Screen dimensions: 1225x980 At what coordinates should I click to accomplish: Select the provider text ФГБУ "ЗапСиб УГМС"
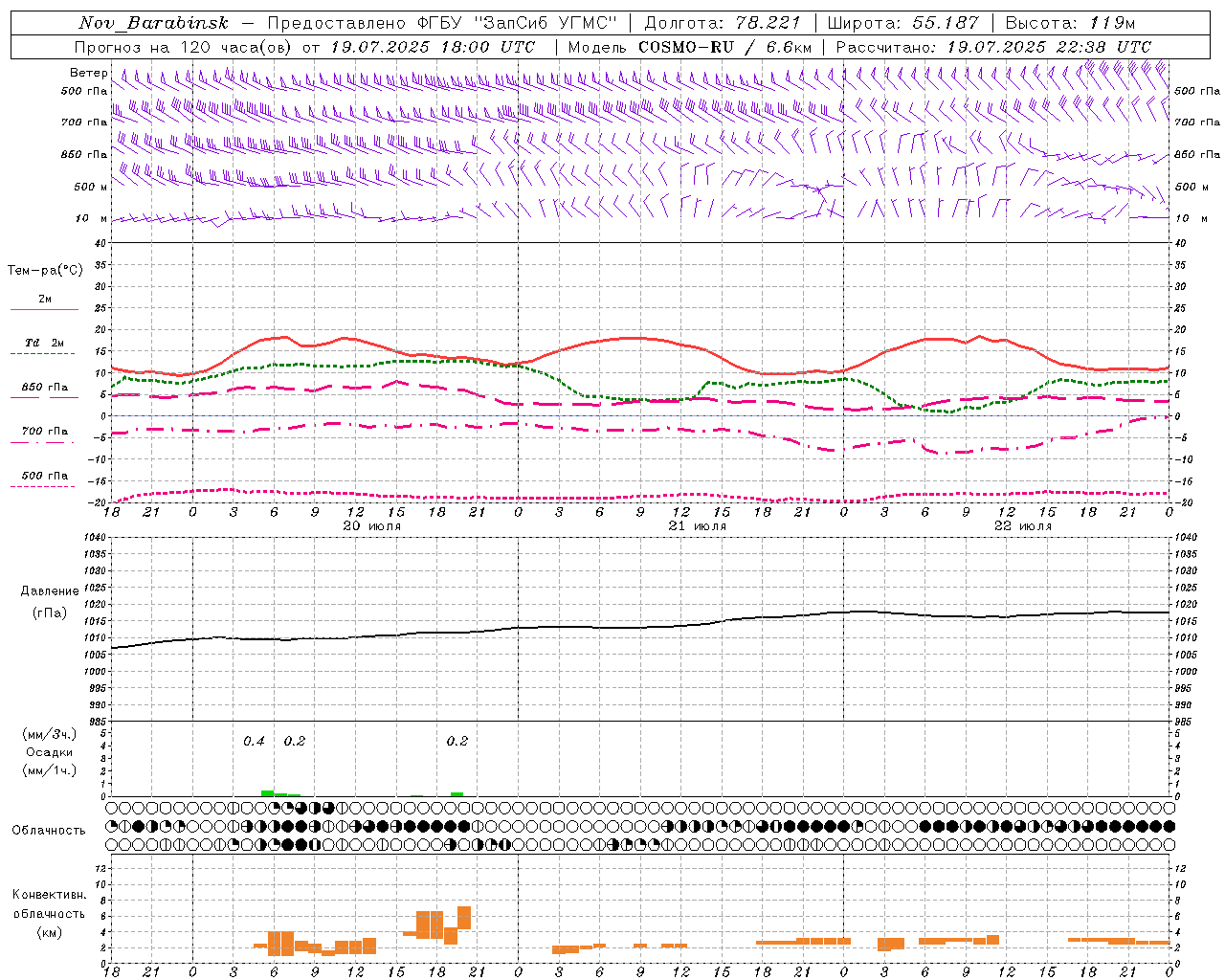click(518, 23)
